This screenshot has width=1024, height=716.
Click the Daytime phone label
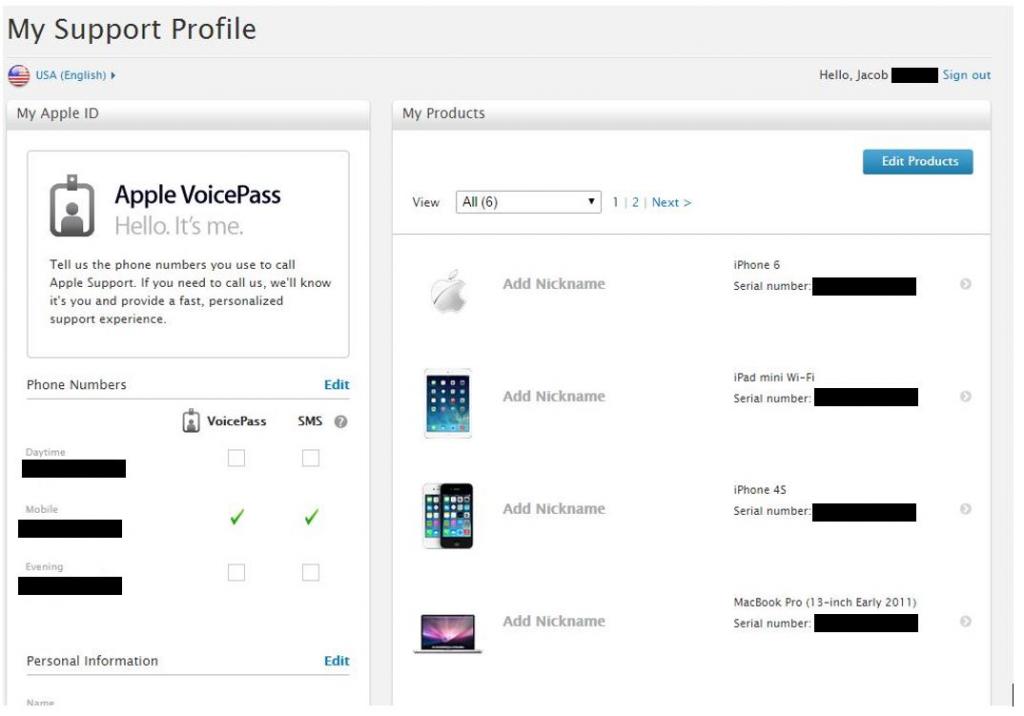click(45, 452)
